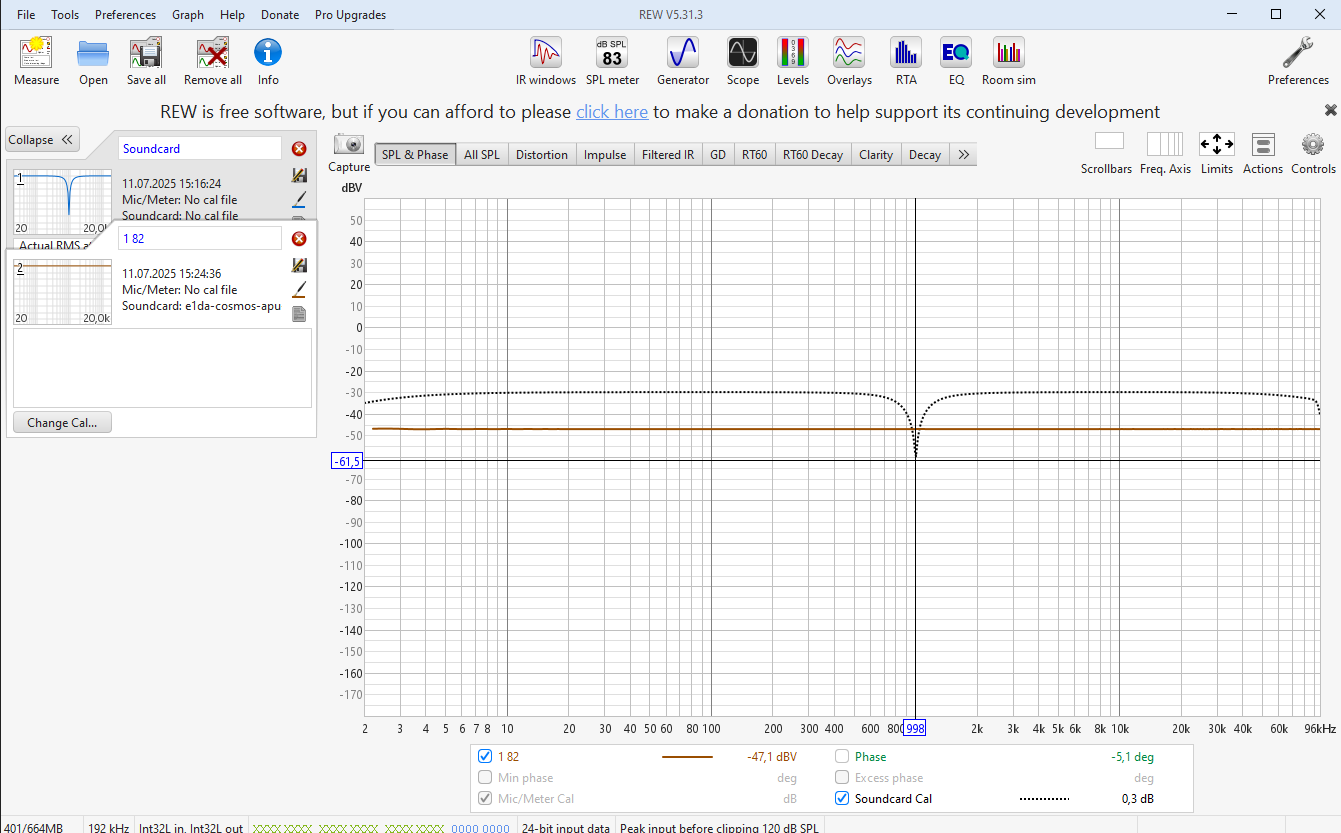This screenshot has width=1341, height=833.
Task: Switch to the Impulse tab
Action: (x=605, y=155)
